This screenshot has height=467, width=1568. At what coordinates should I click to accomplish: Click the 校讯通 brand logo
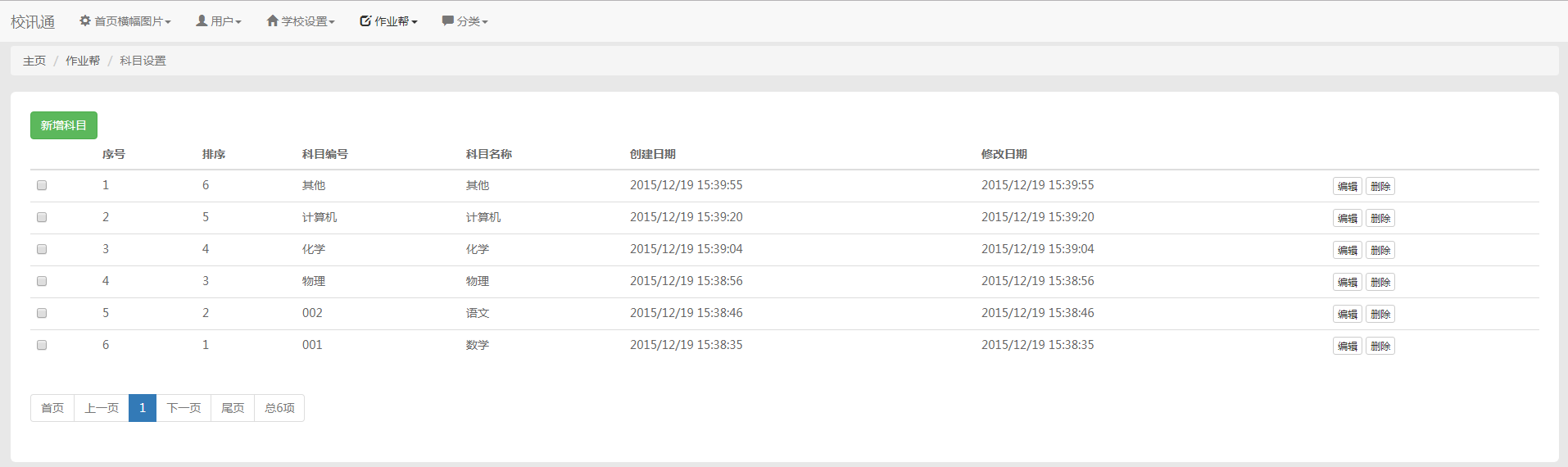(x=33, y=21)
